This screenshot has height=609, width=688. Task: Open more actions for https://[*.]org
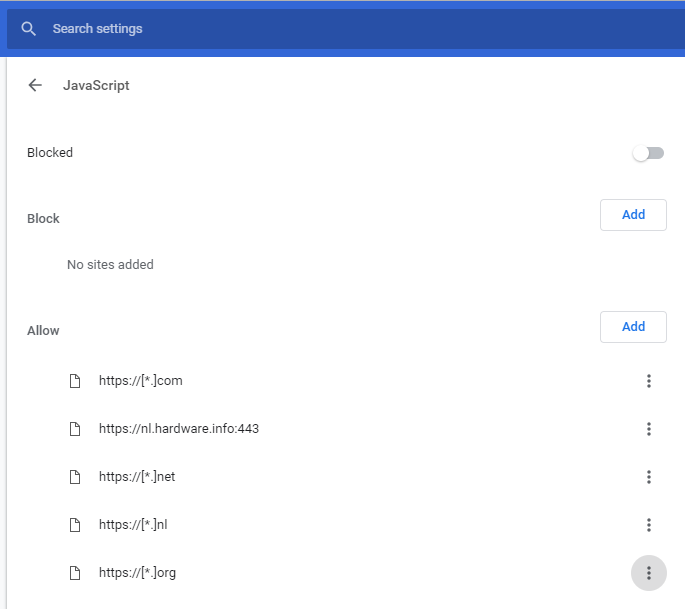pyautogui.click(x=649, y=573)
